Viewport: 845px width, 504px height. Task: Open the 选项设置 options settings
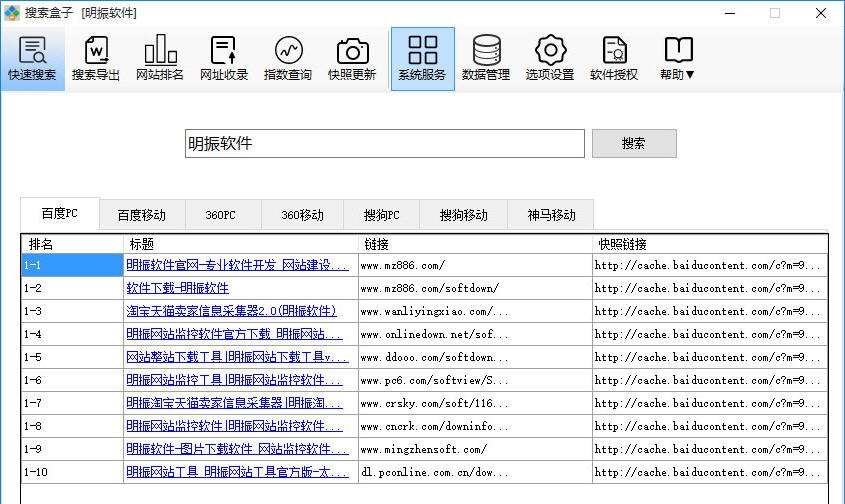click(x=550, y=59)
